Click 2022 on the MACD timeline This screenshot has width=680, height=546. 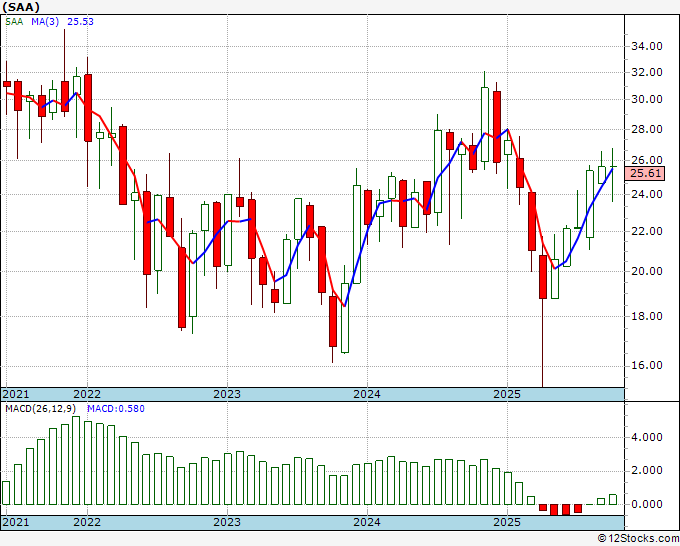87,522
